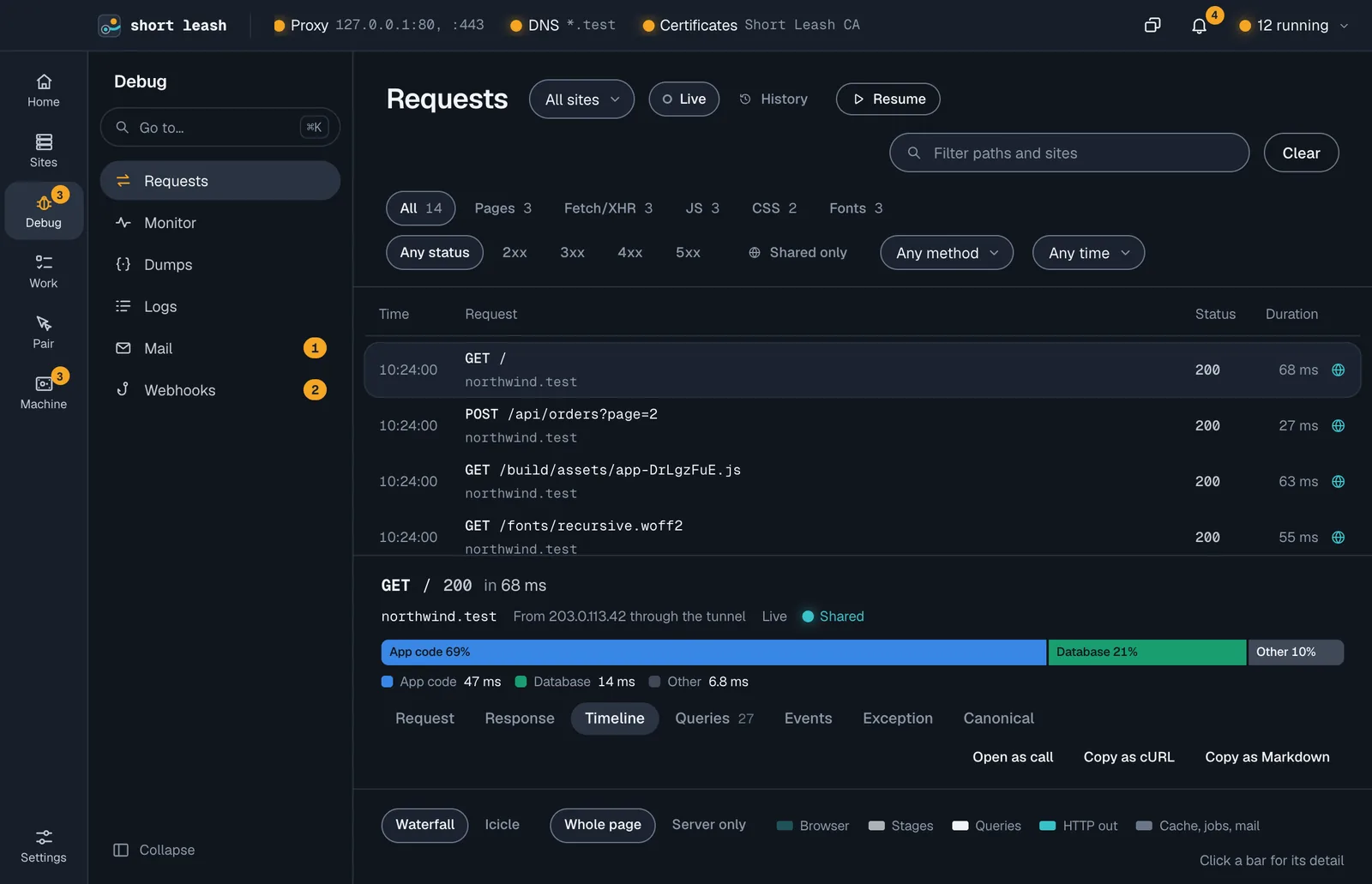Click the Other 10% timeline segment

pyautogui.click(x=1296, y=652)
